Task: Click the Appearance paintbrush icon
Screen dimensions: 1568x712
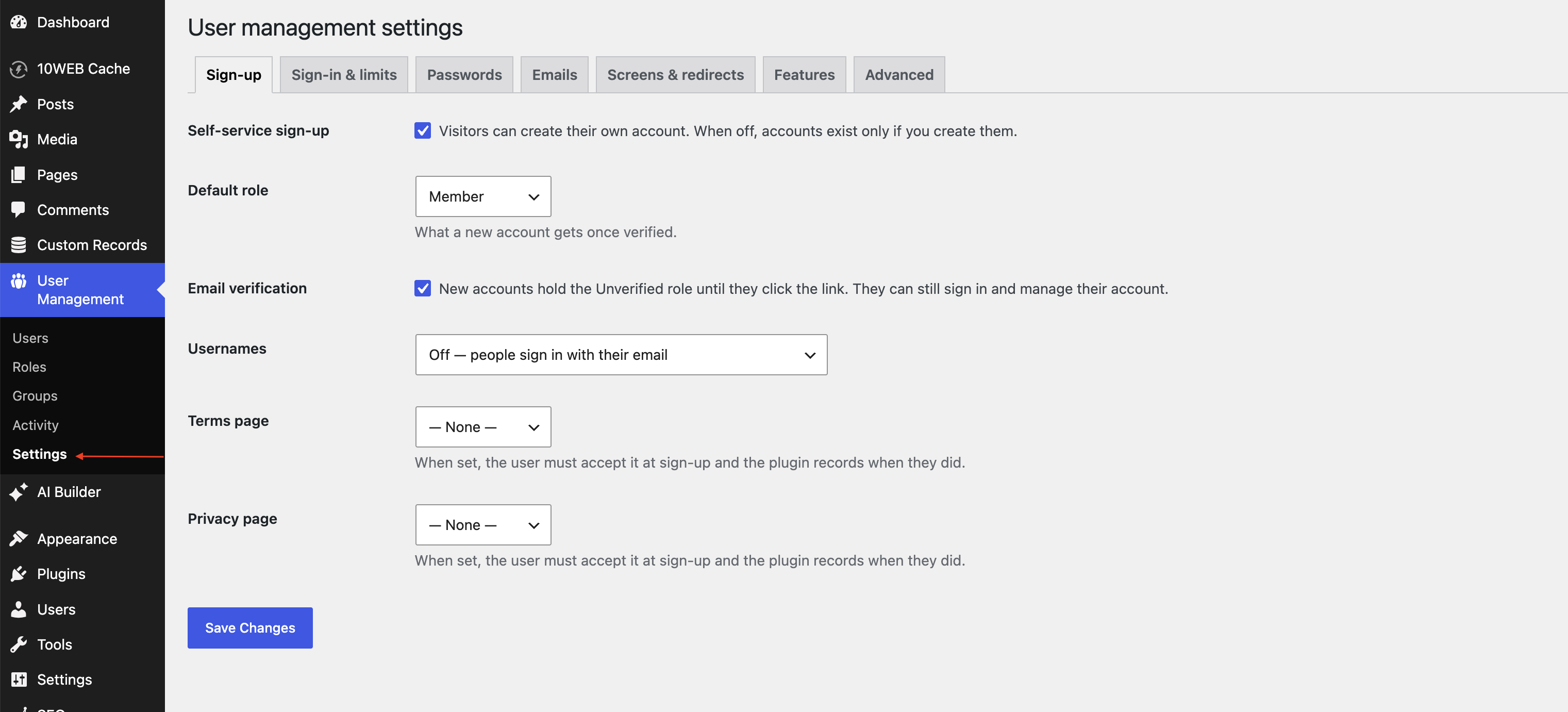Action: [19, 538]
